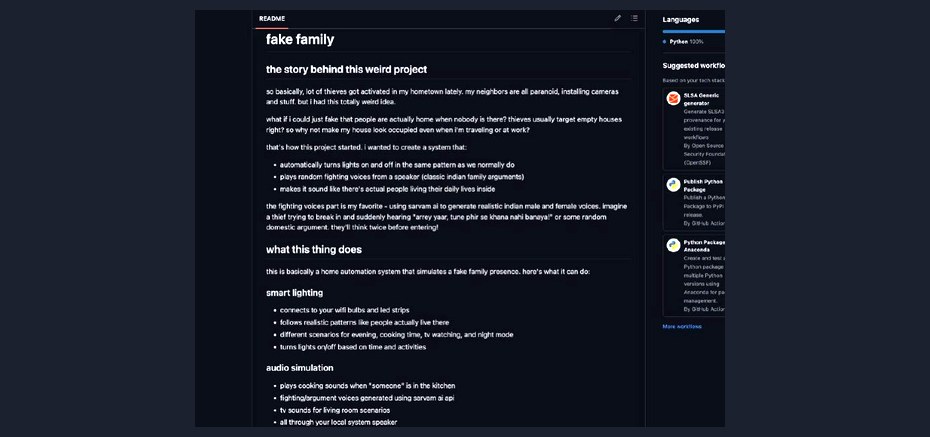This screenshot has height=437, width=930.
Task: Click the smart lighting subheading
Action: (294, 293)
